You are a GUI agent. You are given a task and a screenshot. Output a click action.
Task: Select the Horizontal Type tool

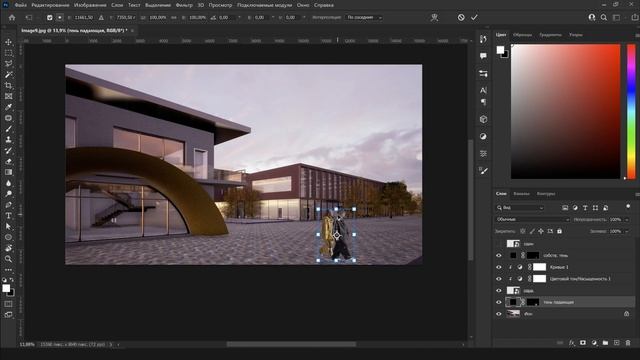pos(8,216)
